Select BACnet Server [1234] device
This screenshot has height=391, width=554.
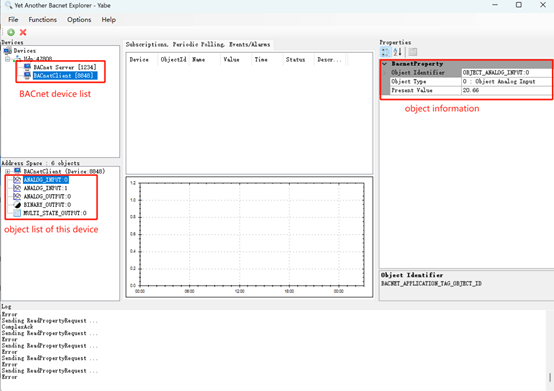65,67
